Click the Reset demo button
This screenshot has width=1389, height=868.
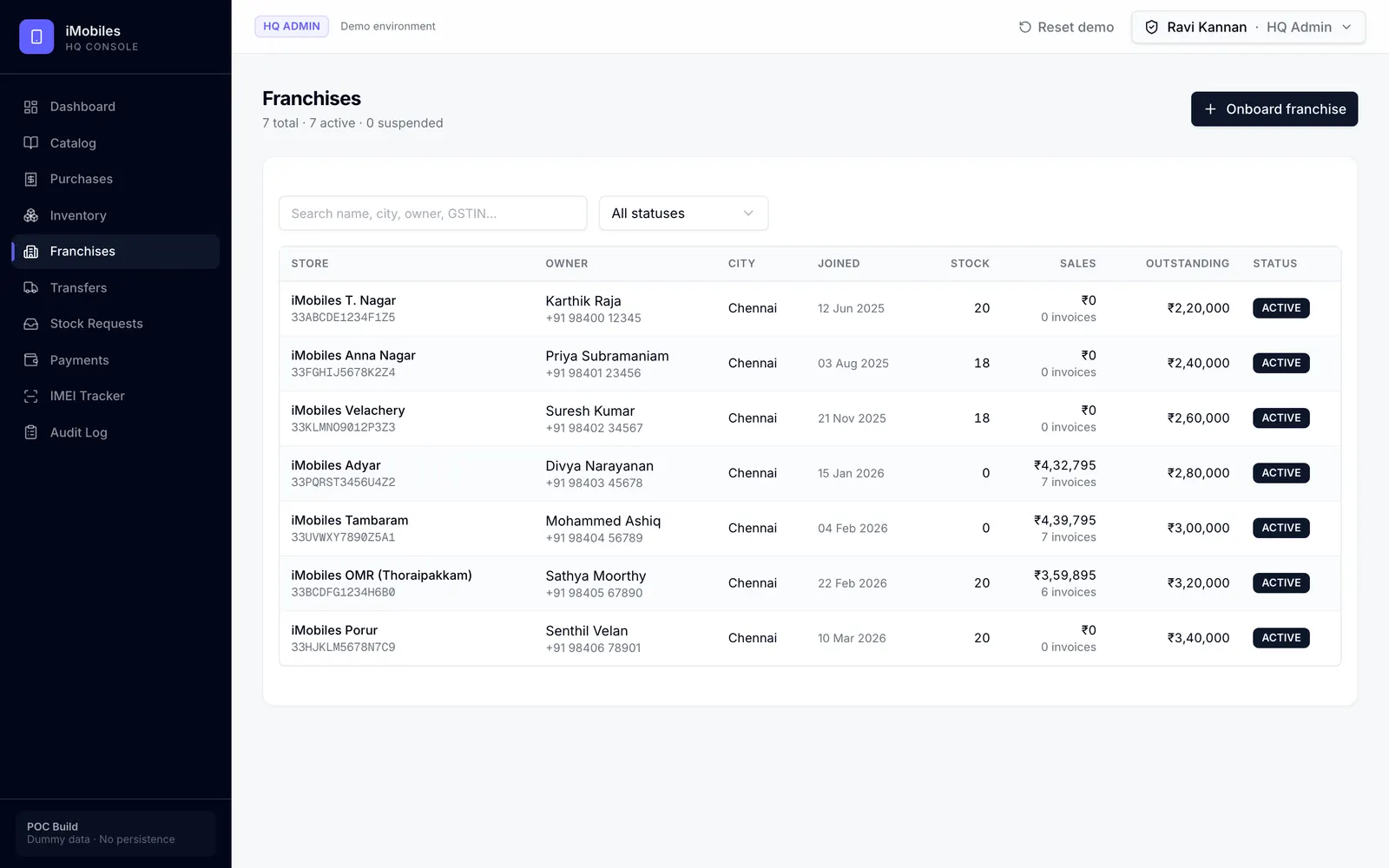[1066, 27]
